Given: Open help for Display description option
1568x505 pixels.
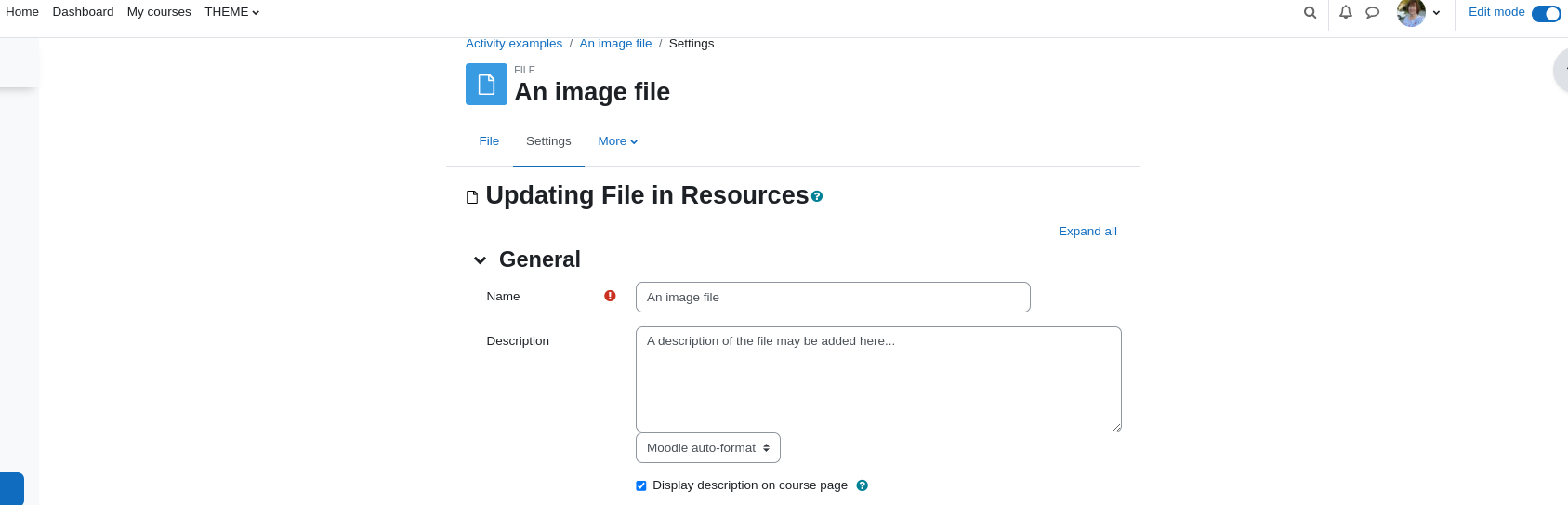Looking at the screenshot, I should [862, 485].
